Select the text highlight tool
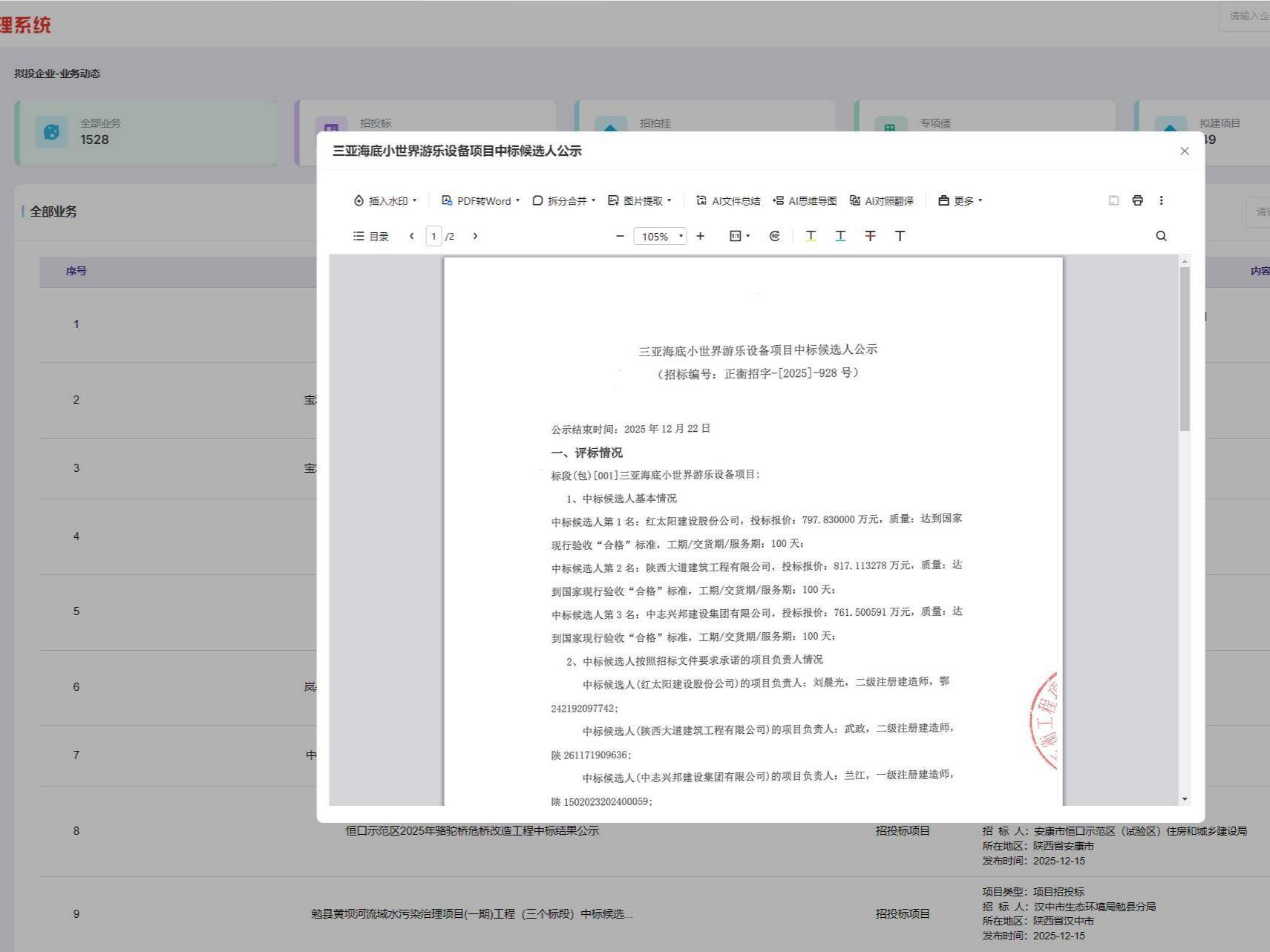 point(811,236)
